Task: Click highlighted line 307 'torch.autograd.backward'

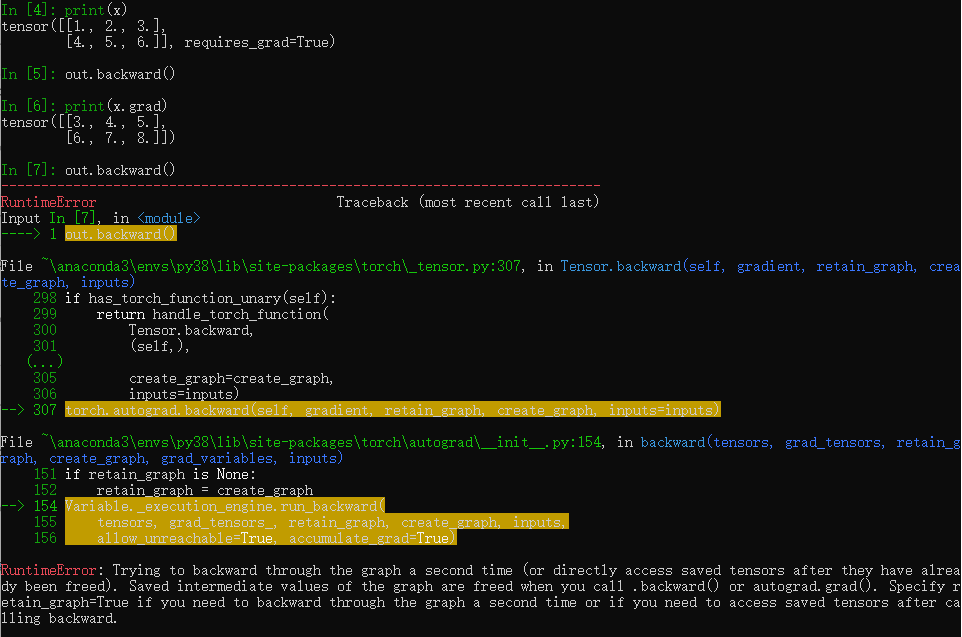Action: point(393,410)
